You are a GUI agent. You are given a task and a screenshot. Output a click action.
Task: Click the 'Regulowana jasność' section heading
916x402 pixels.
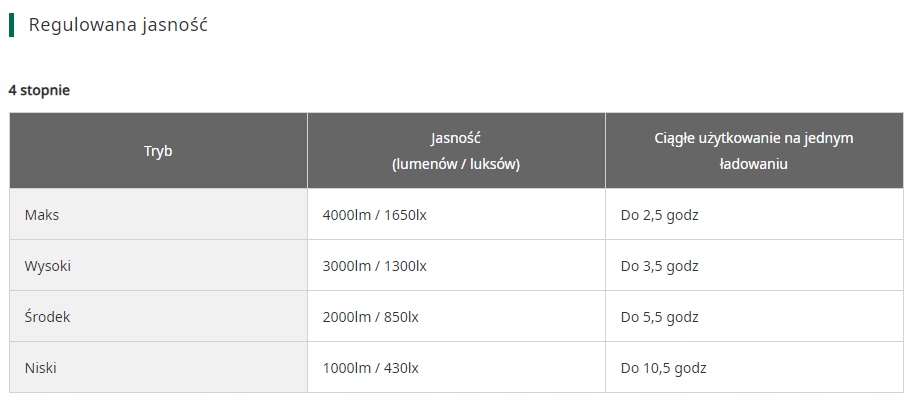click(117, 24)
